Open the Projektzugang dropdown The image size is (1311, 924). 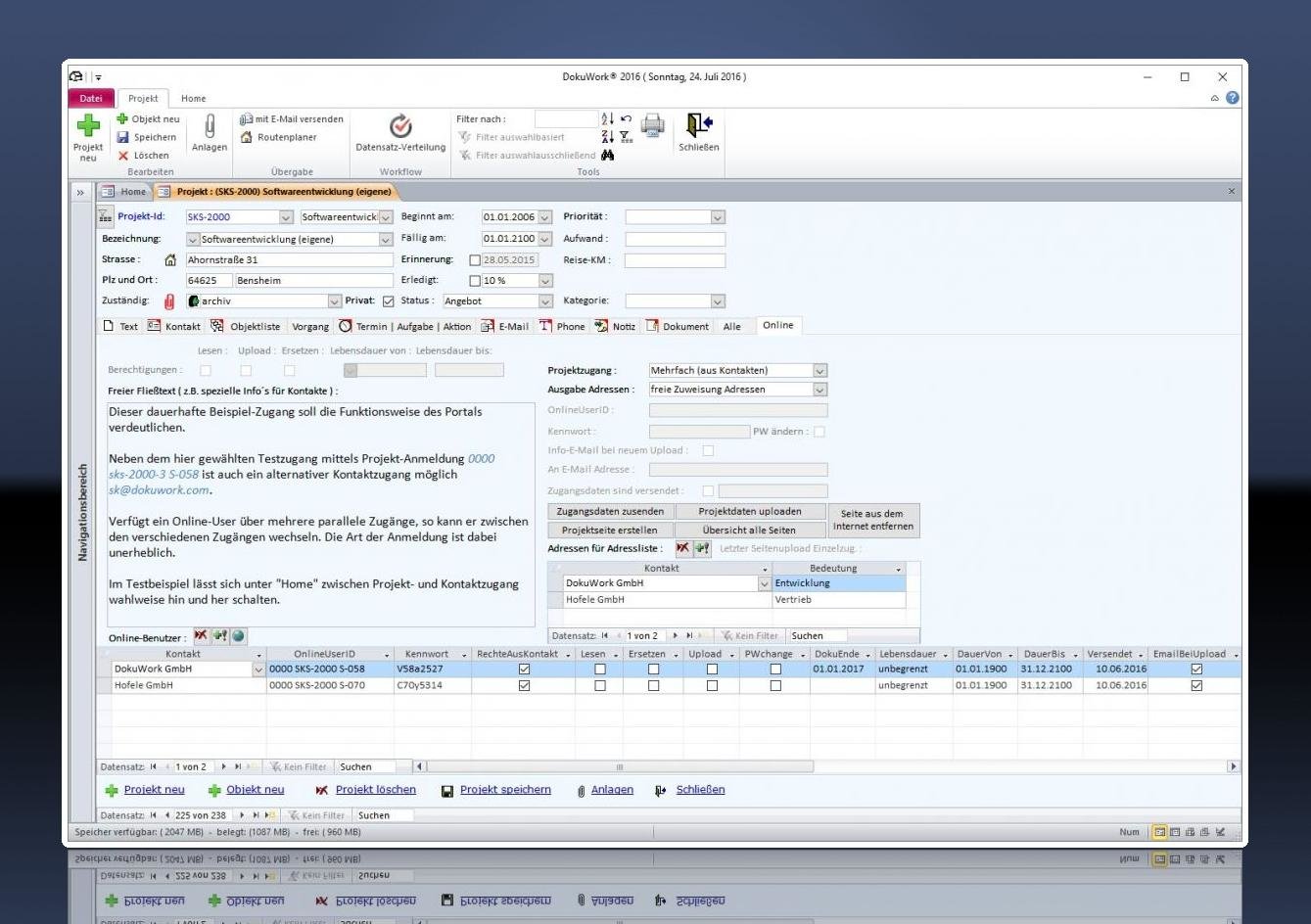coord(819,371)
